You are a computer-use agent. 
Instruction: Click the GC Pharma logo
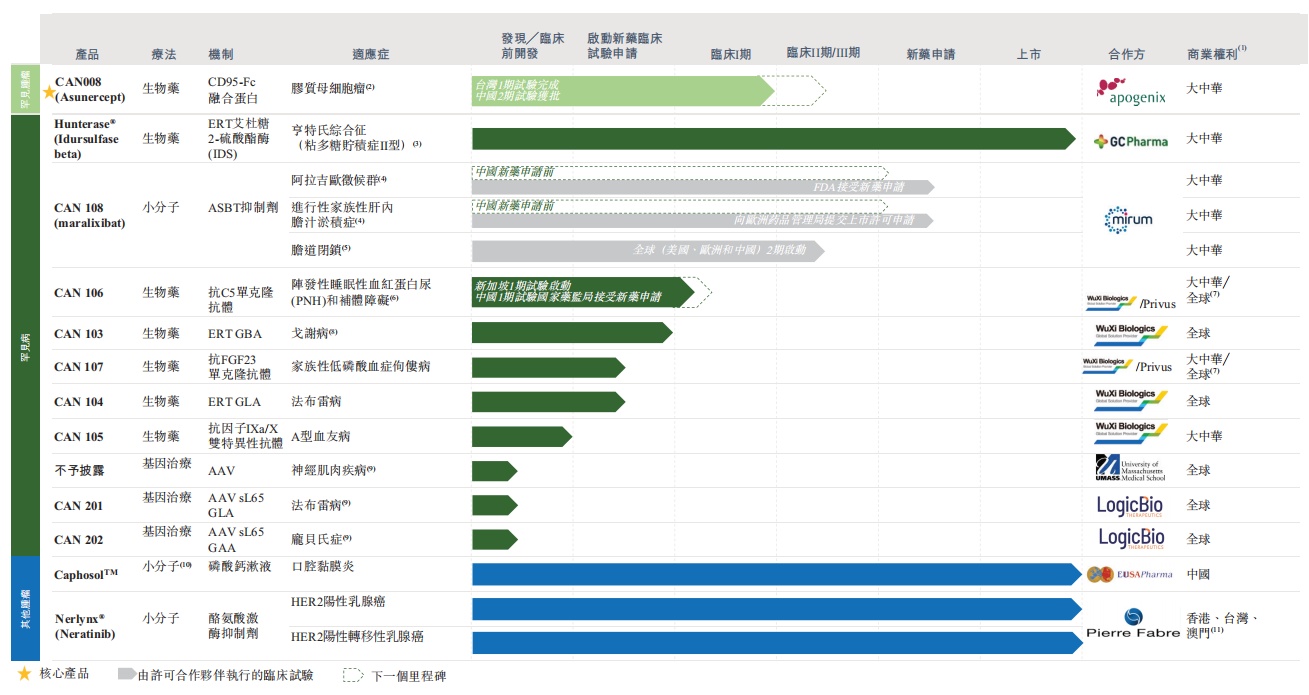(1131, 141)
